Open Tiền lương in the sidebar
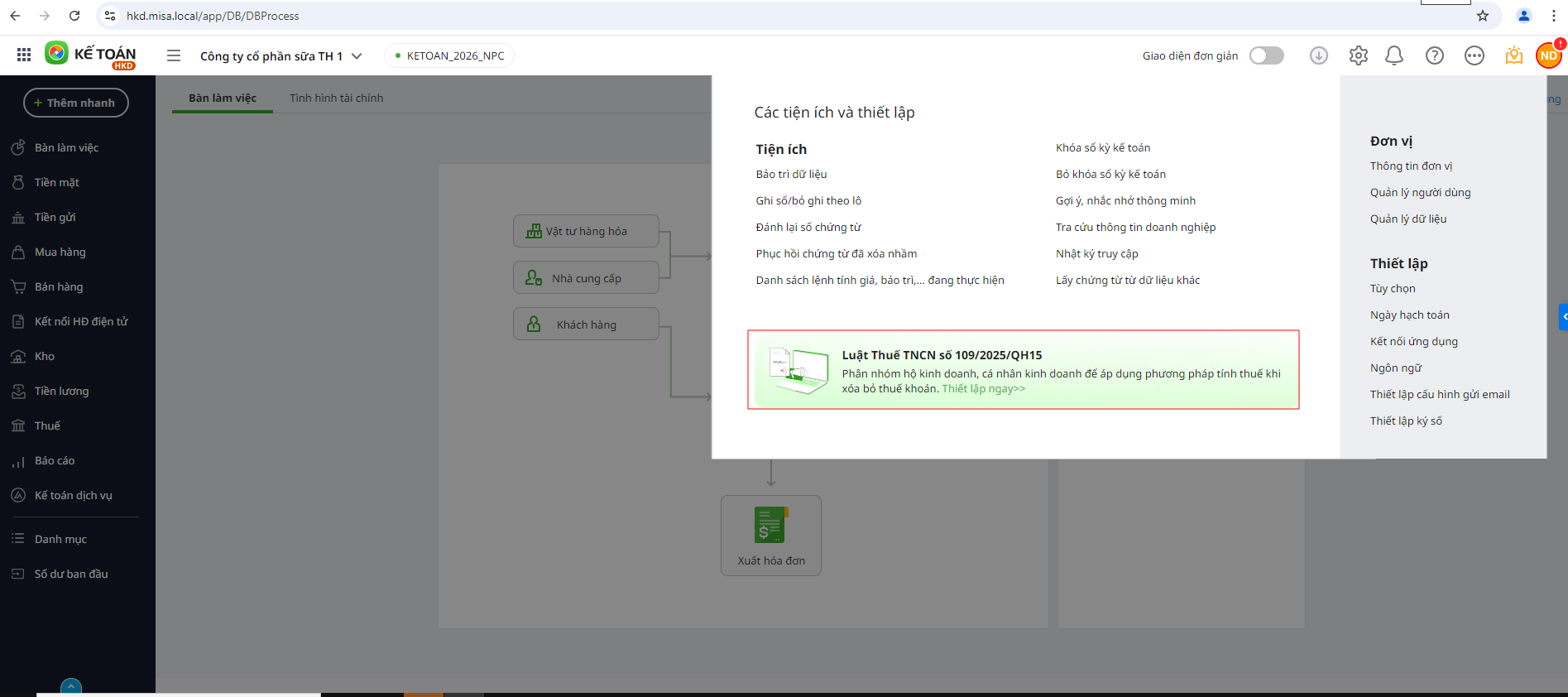 point(61,391)
